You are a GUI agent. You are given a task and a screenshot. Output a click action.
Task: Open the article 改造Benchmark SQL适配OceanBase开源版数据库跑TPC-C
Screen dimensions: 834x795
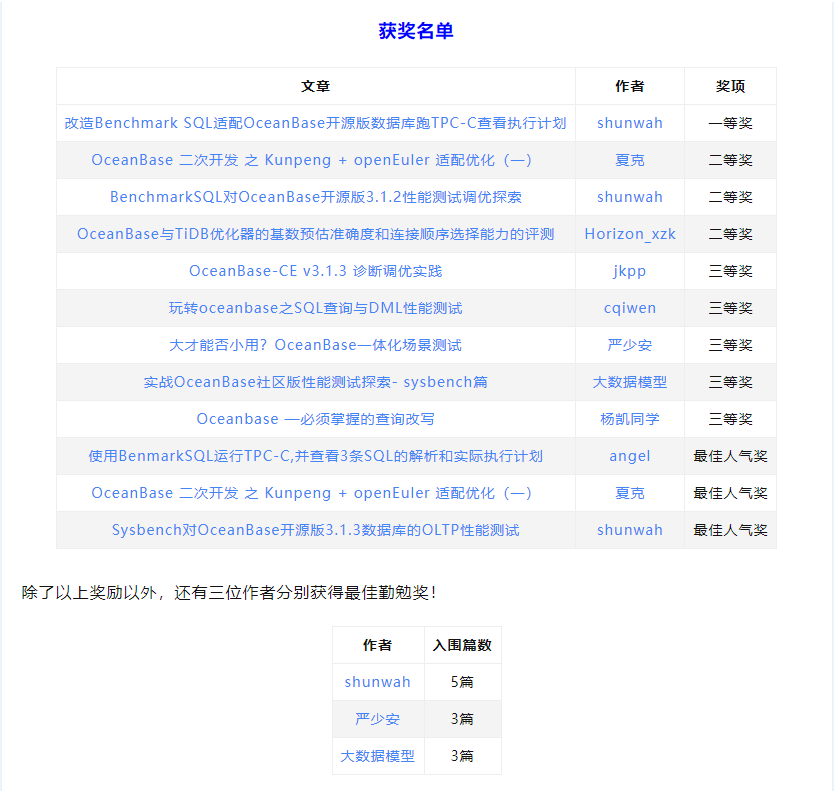pos(315,123)
